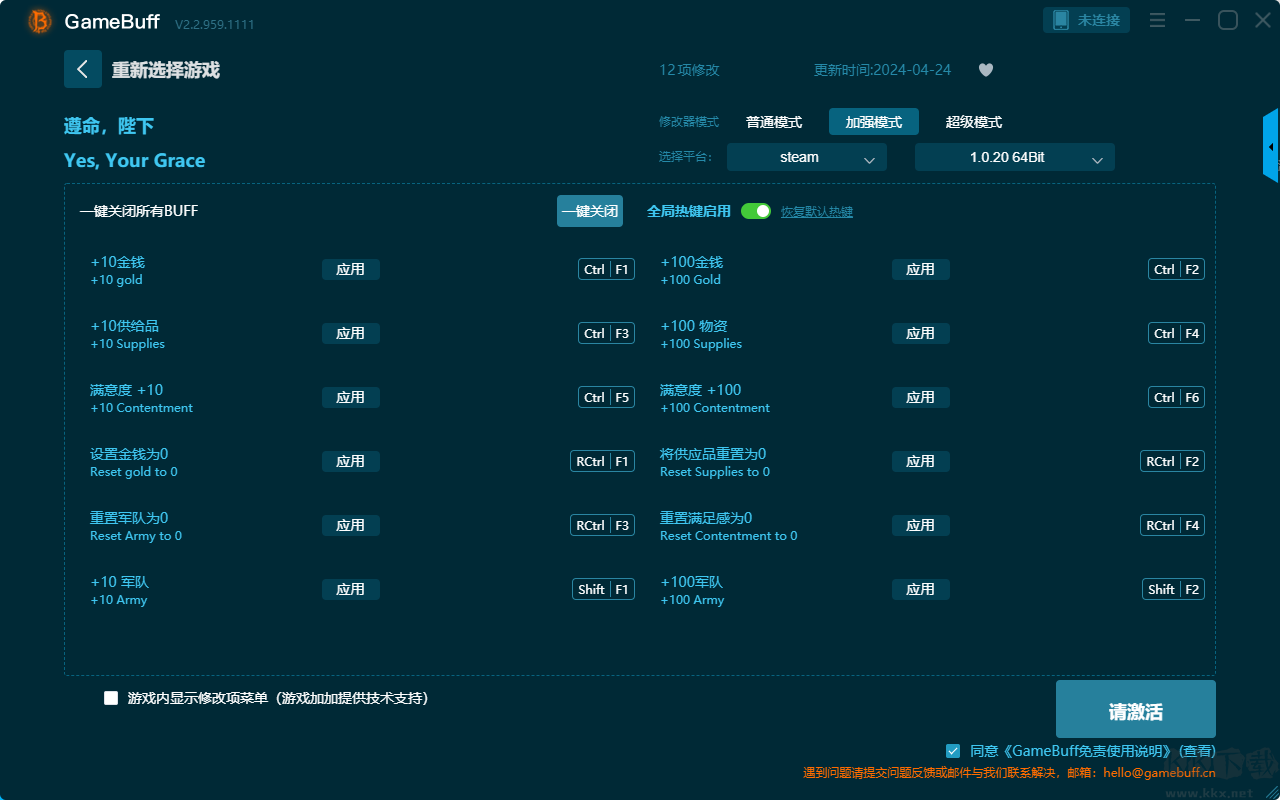Check the in-game modifier menu checkbox

[x=111, y=698]
